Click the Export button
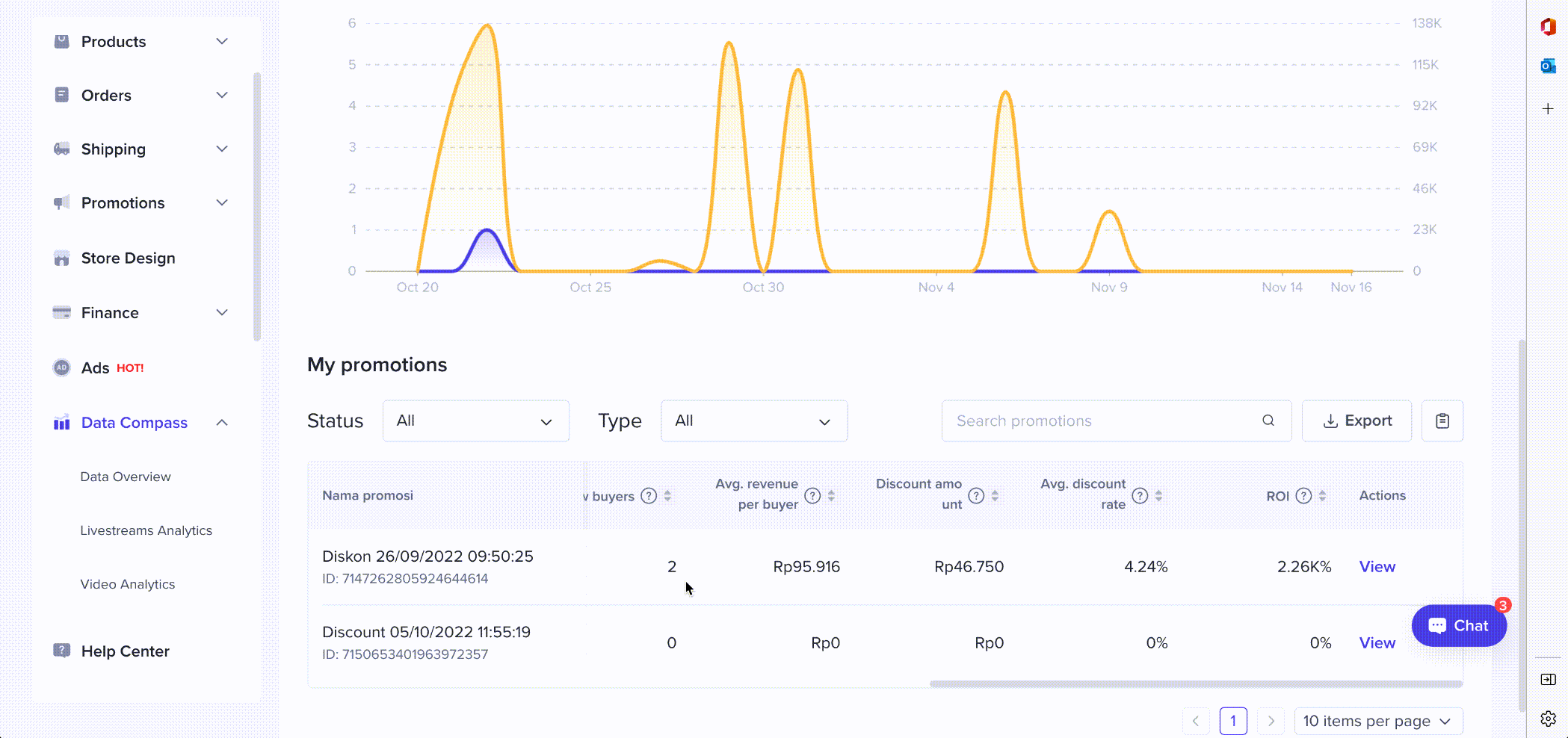The image size is (1568, 738). (1356, 421)
